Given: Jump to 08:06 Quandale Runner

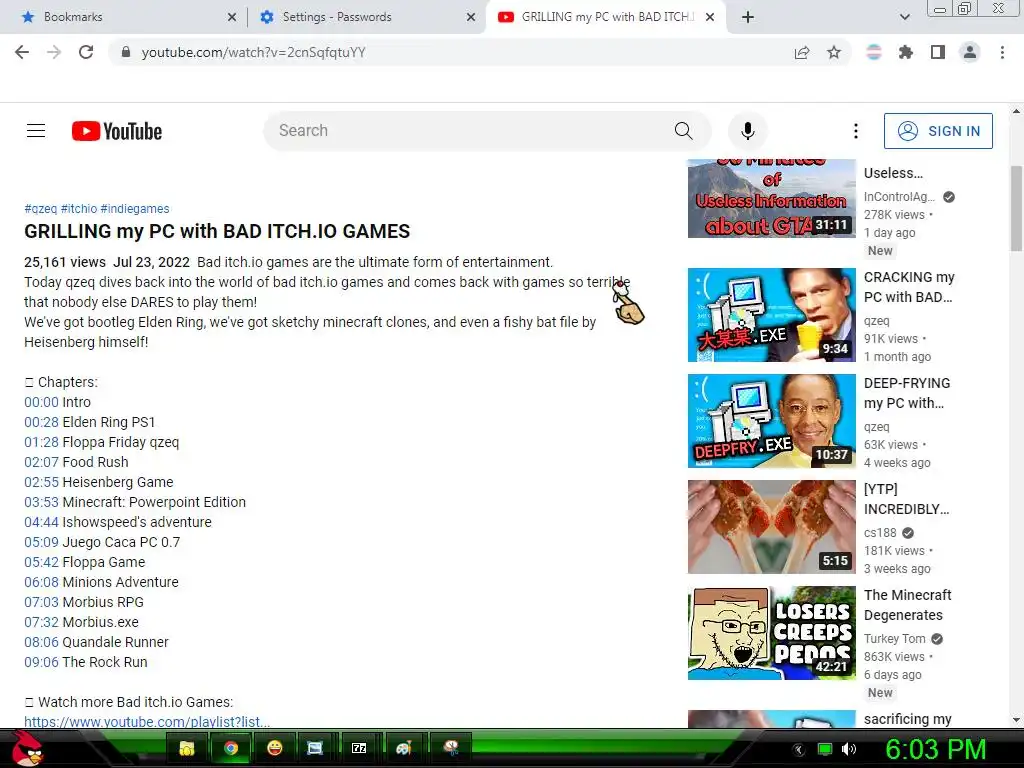Looking at the screenshot, I should pyautogui.click(x=41, y=642).
